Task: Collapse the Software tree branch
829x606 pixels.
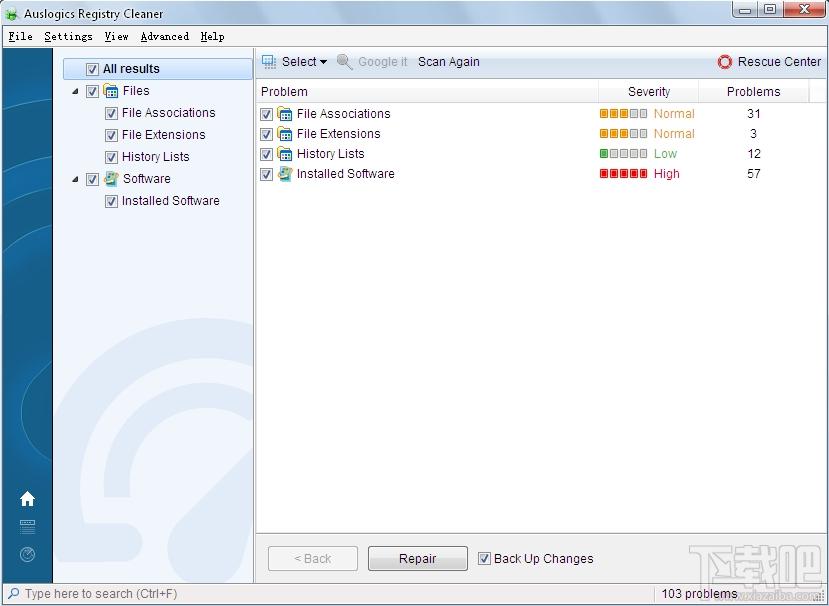Action: click(x=75, y=179)
